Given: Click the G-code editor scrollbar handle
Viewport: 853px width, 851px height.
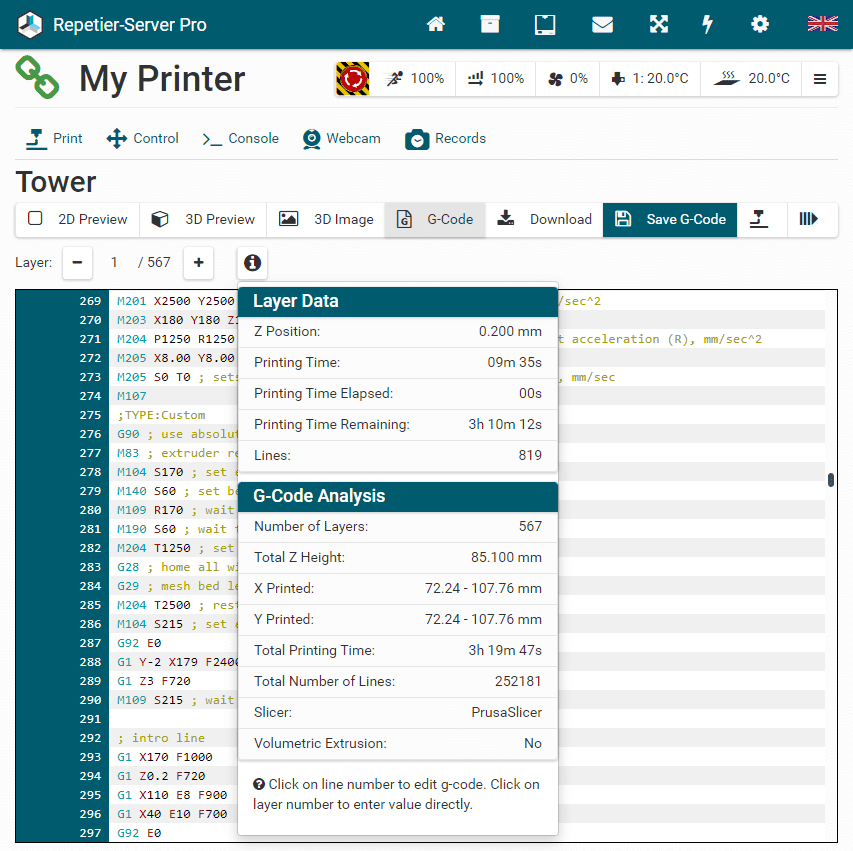Looking at the screenshot, I should pyautogui.click(x=831, y=480).
